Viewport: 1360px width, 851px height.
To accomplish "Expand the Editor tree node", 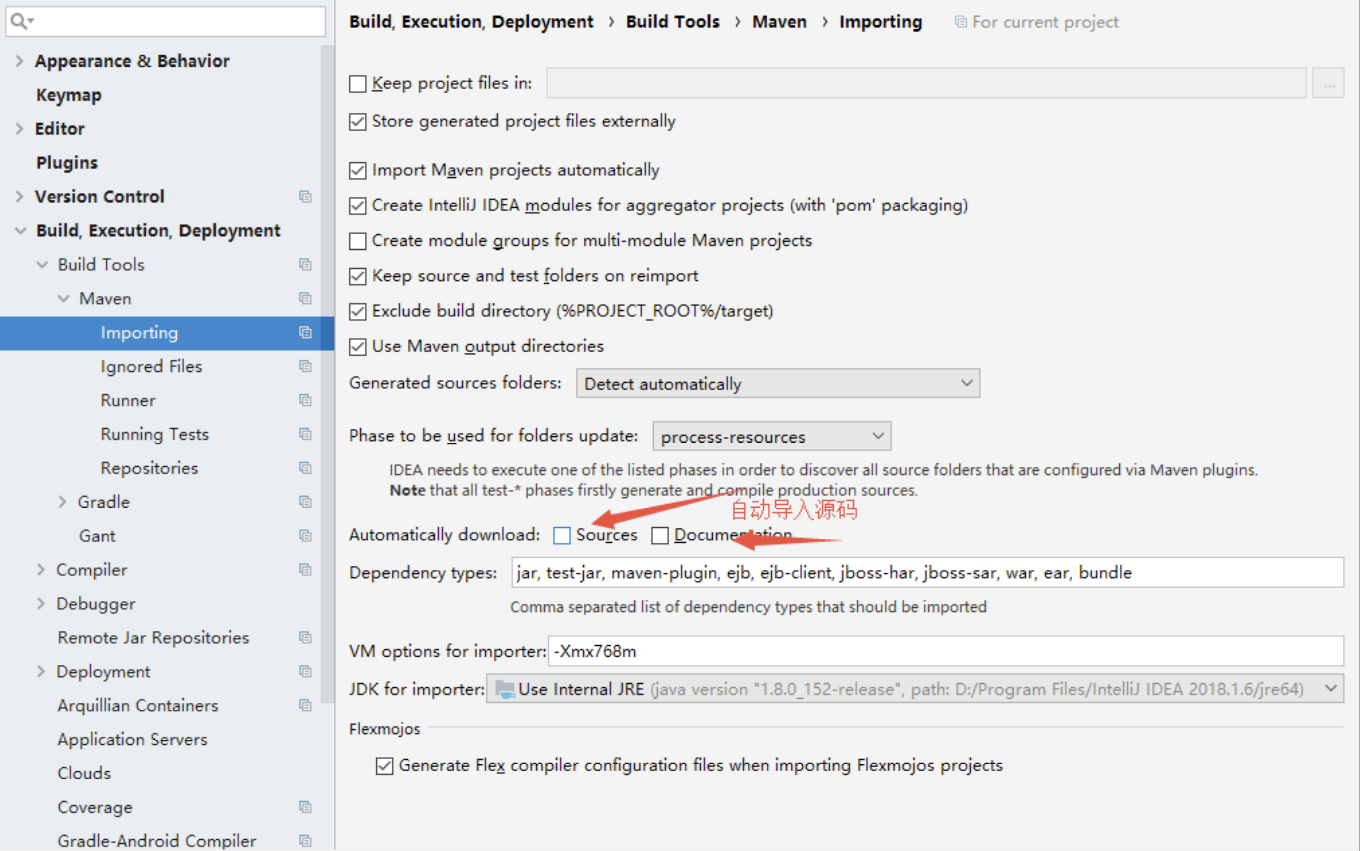I will click(19, 129).
